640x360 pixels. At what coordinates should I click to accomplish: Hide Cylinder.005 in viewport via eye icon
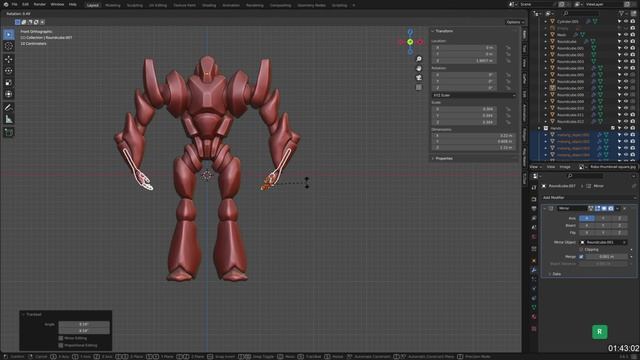tap(626, 22)
